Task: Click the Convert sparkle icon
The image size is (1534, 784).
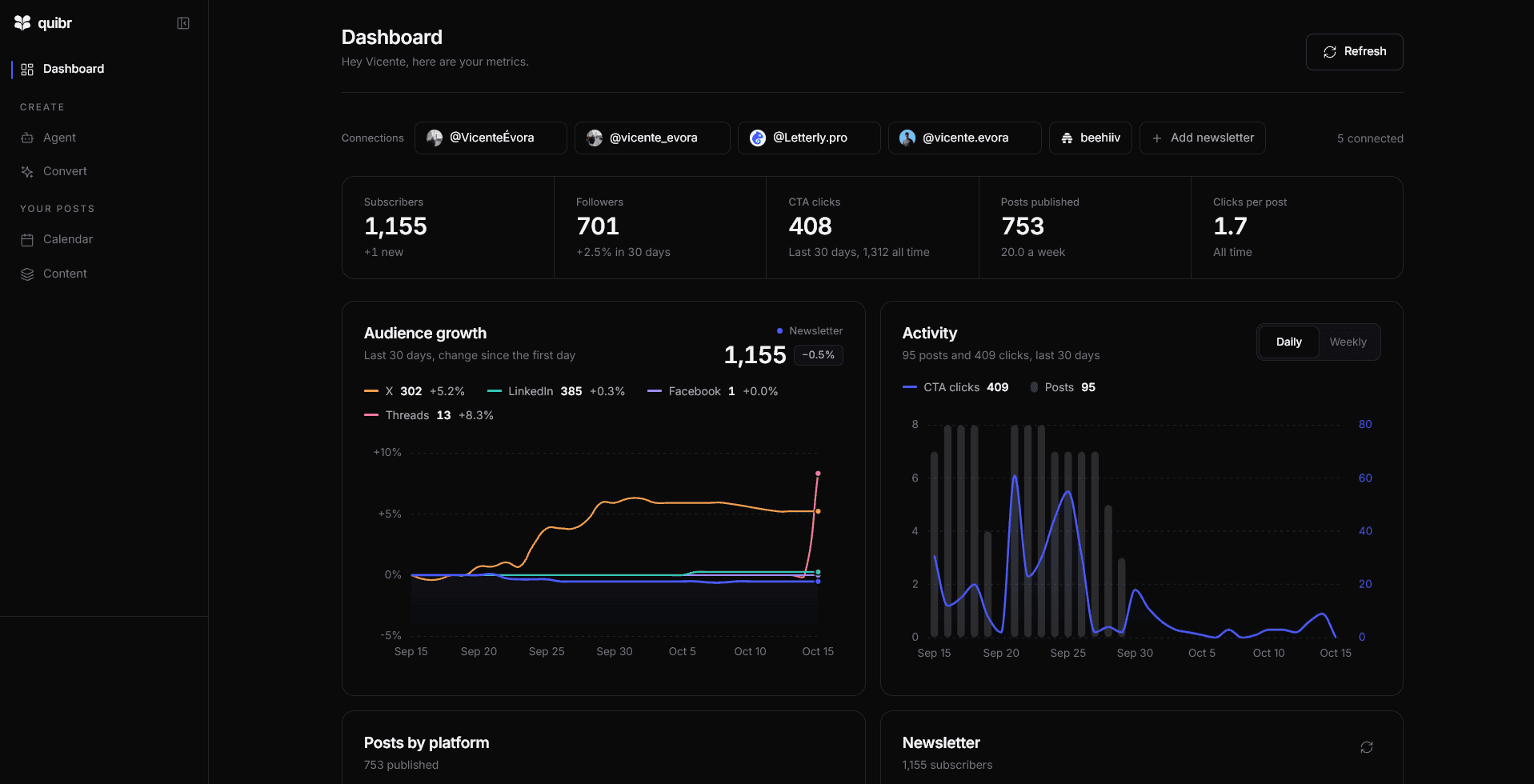Action: [27, 171]
